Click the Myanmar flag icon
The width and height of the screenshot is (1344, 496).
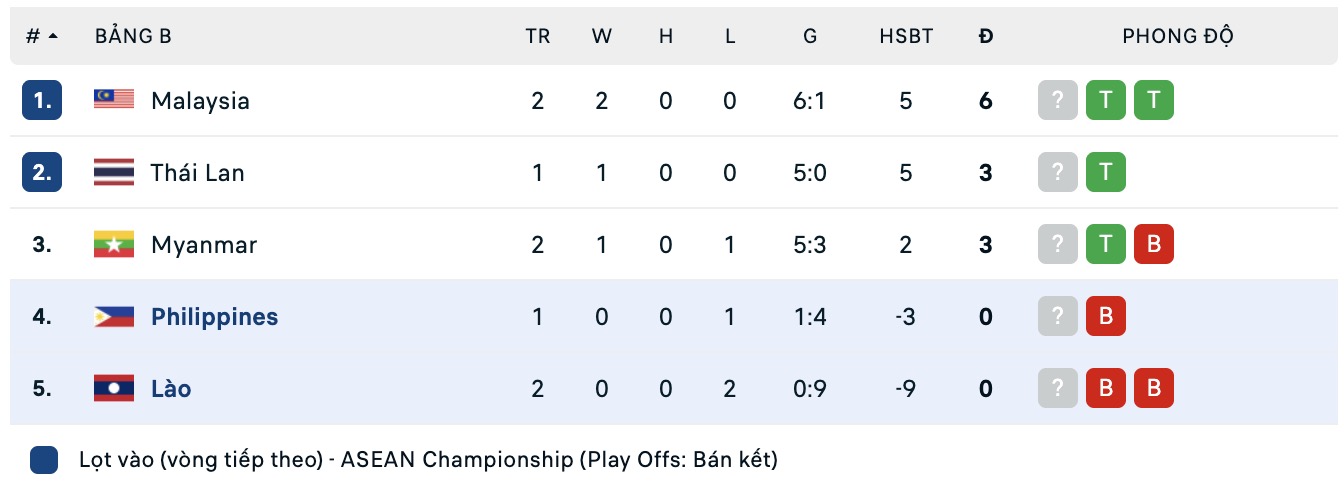[114, 244]
